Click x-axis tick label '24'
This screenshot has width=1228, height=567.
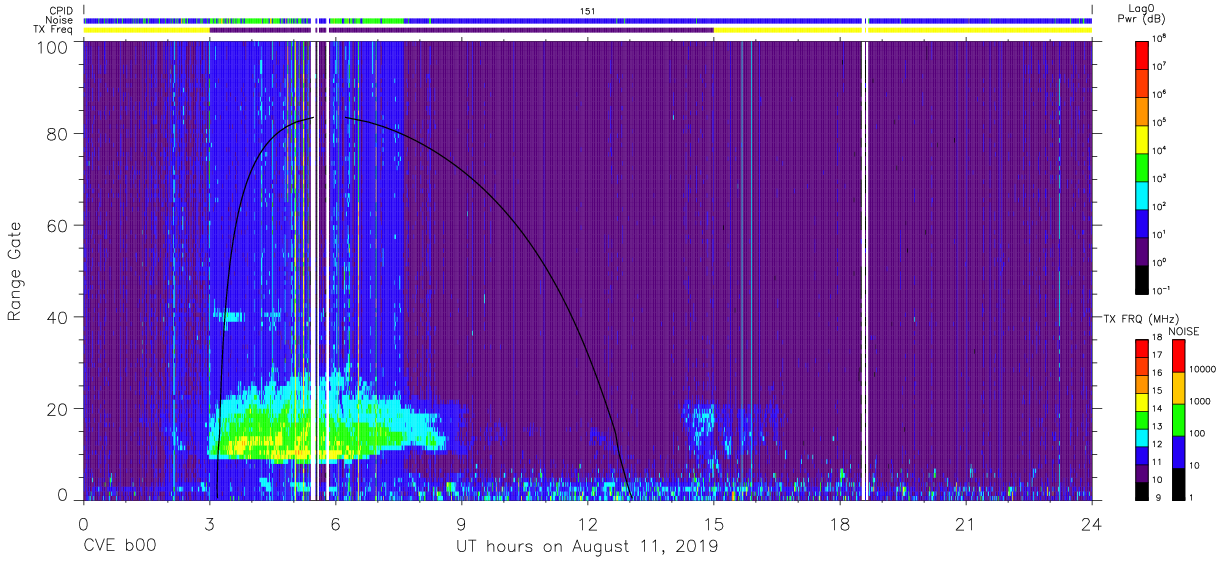(x=1091, y=524)
